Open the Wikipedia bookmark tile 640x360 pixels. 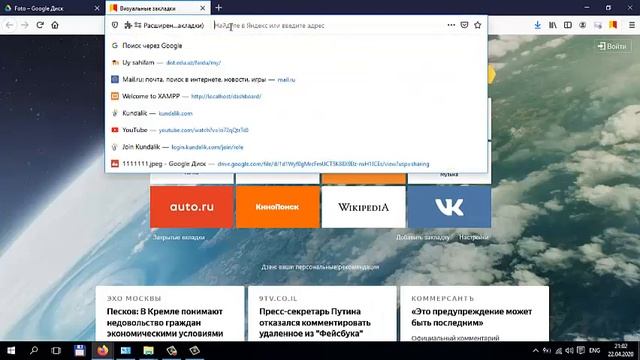pos(364,207)
